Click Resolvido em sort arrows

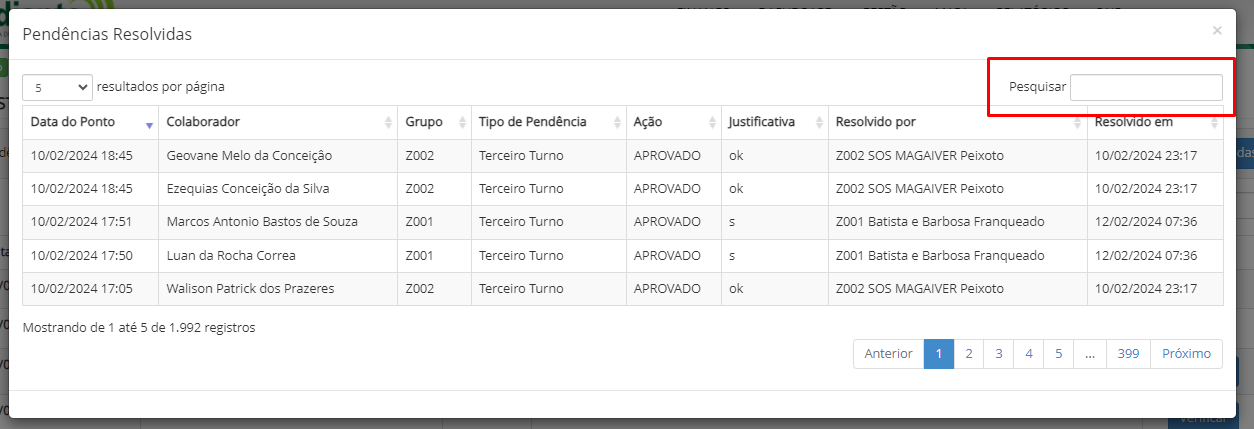[x=1214, y=122]
